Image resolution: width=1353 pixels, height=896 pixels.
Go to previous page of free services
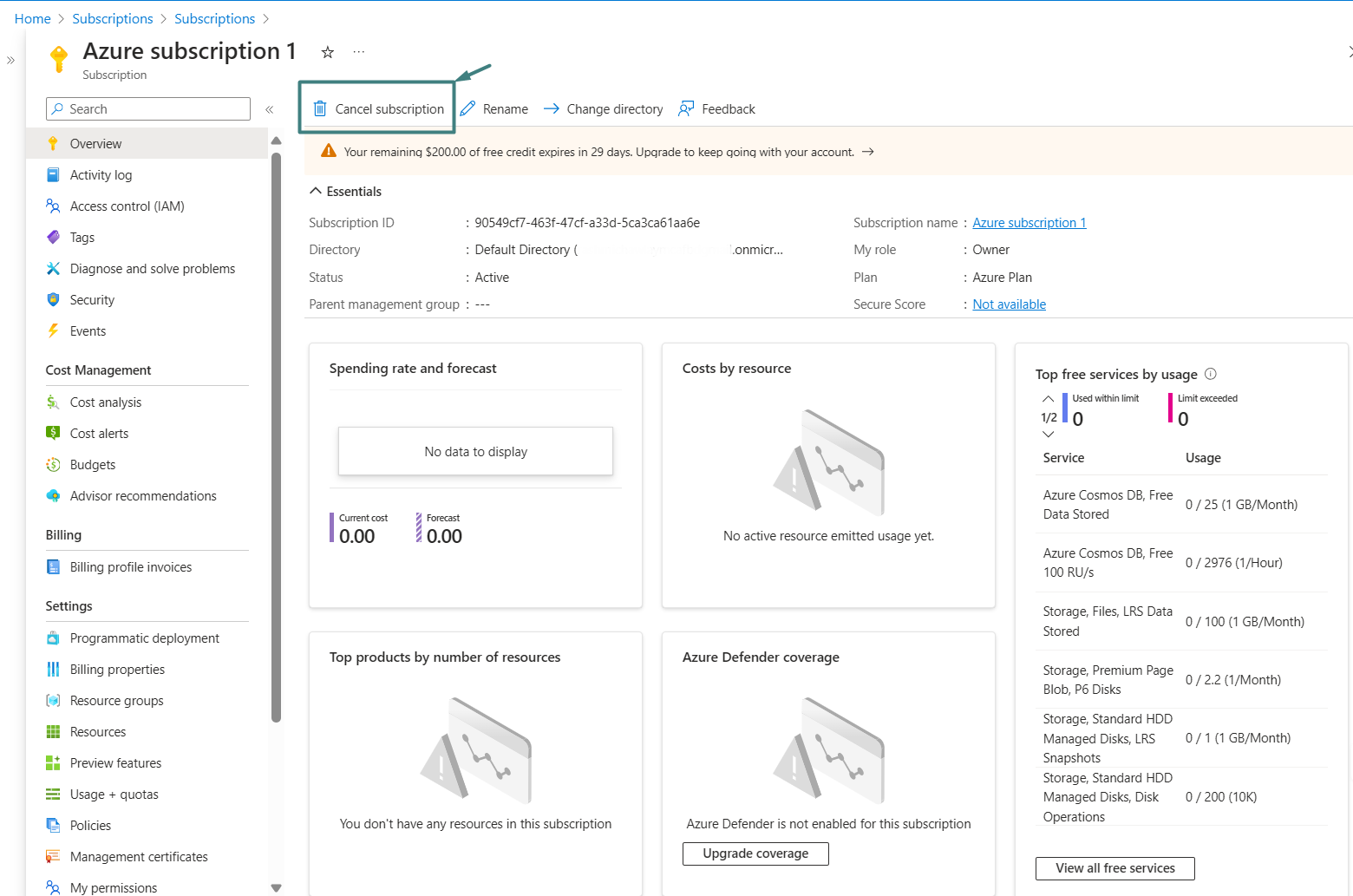point(1048,399)
